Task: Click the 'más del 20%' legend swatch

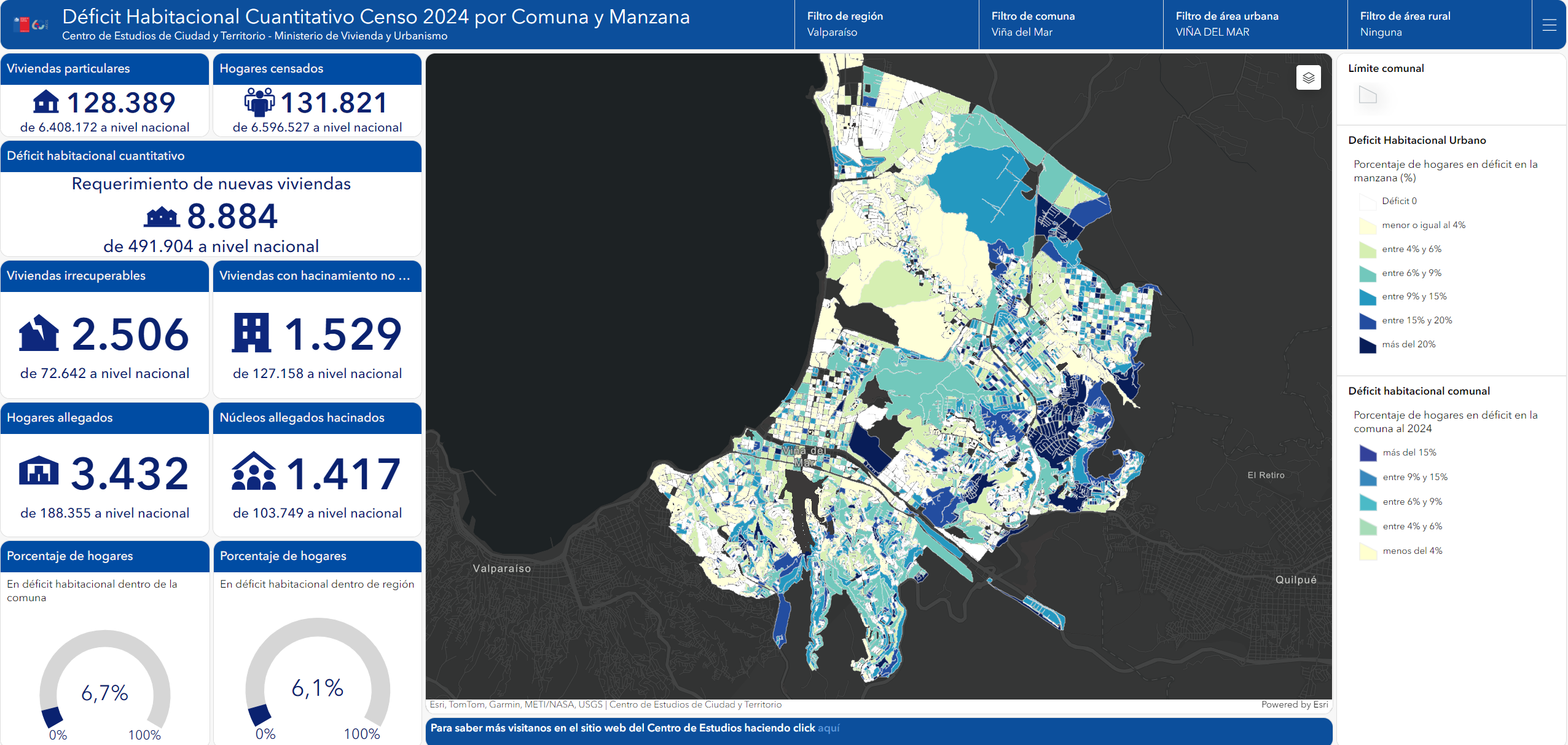Action: point(1367,345)
